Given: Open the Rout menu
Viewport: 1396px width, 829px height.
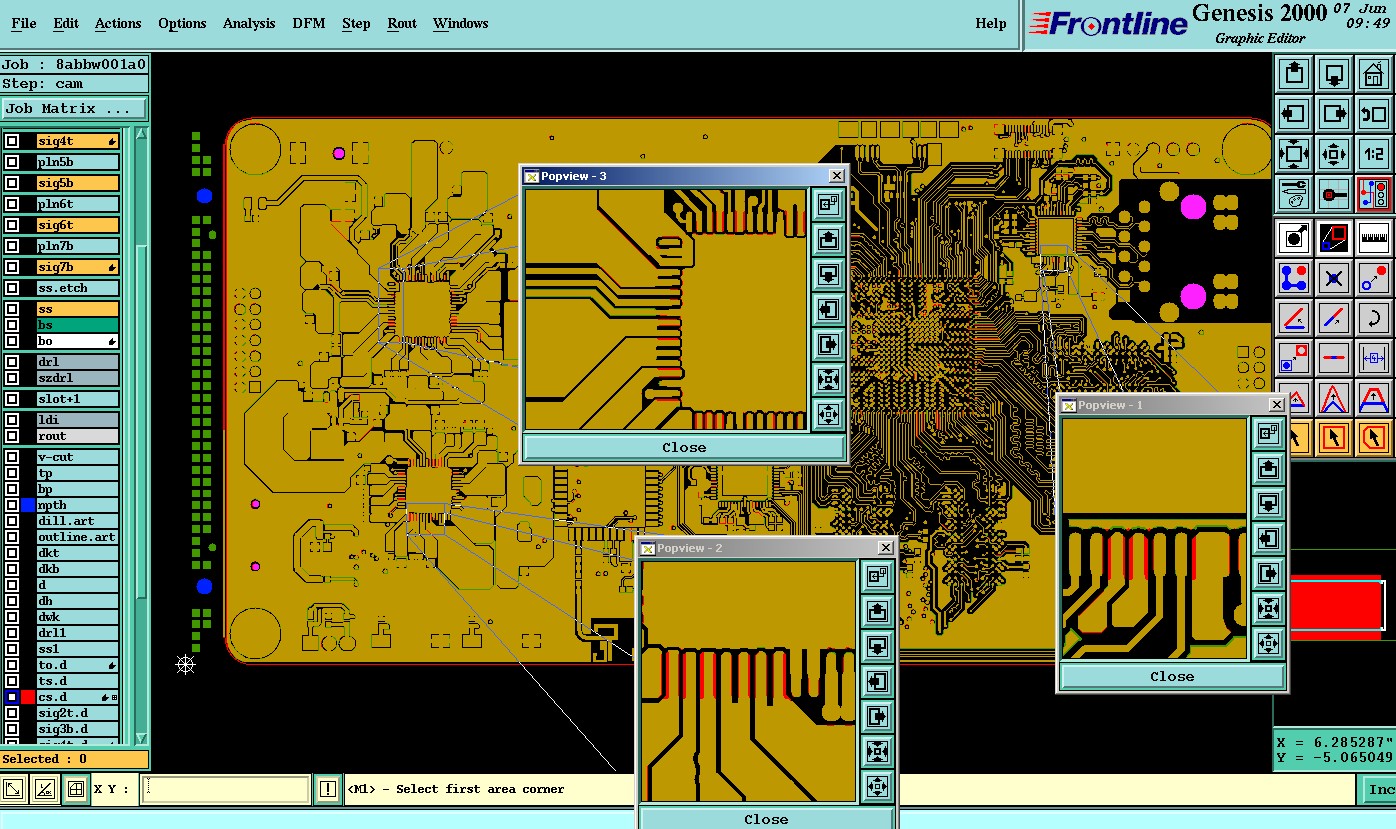Looking at the screenshot, I should click(x=402, y=23).
